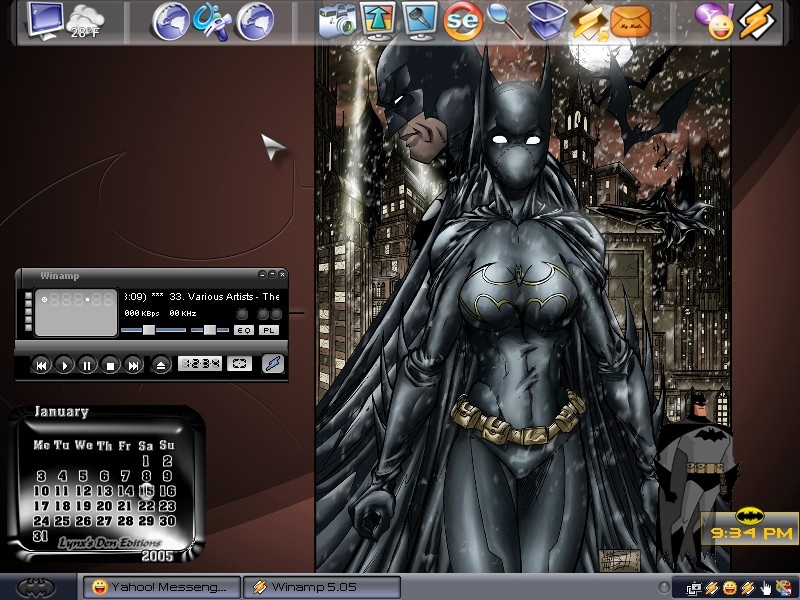Click the white hand system tray icon

click(765, 588)
